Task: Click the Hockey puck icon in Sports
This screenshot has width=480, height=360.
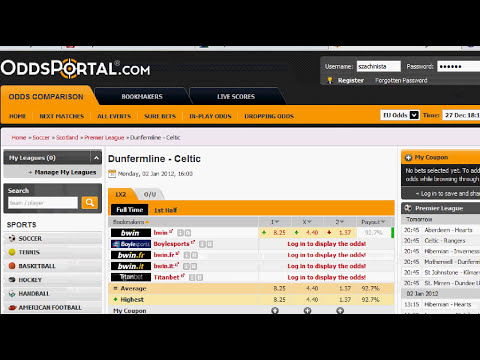Action: click(12, 280)
